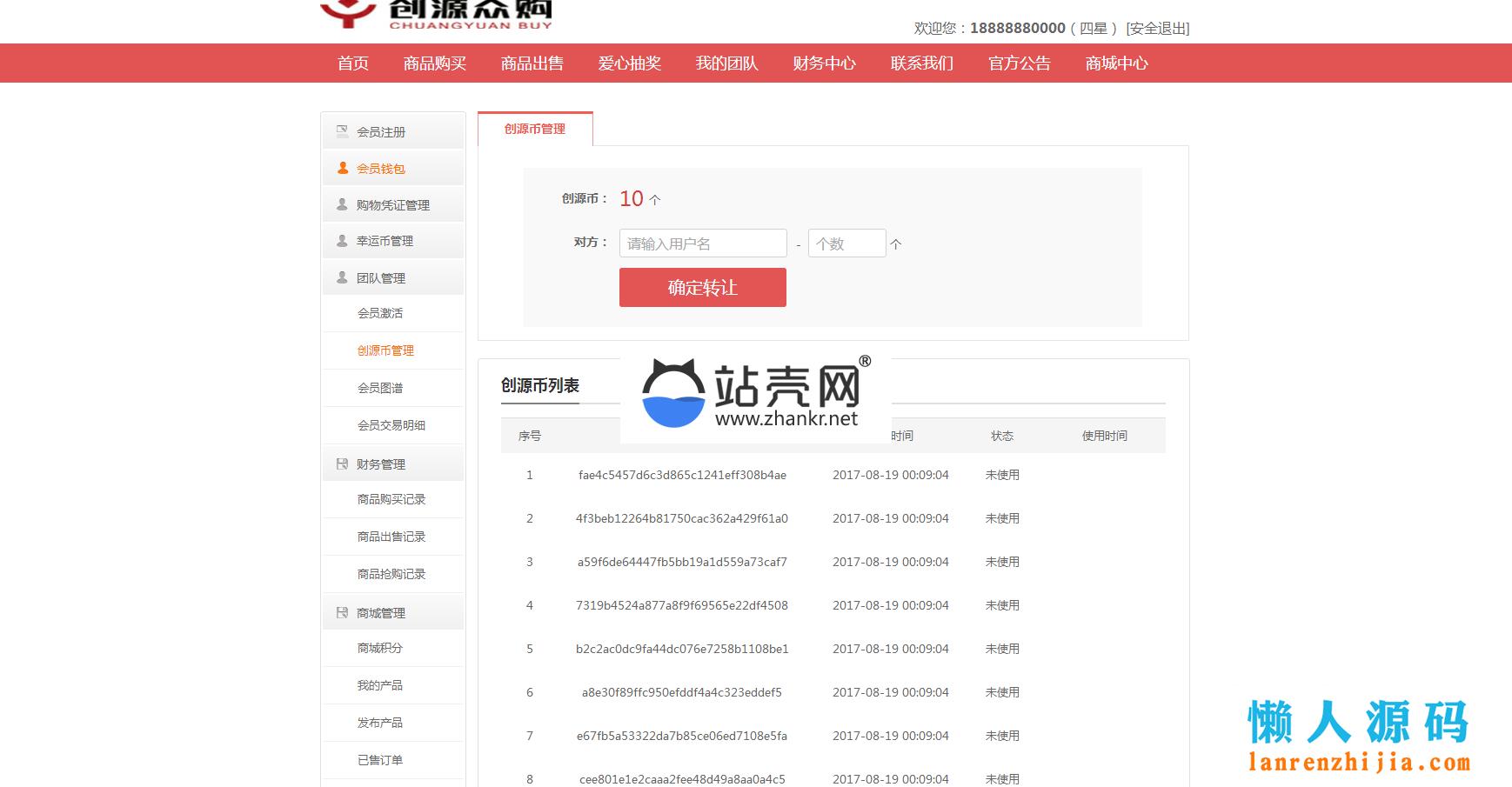
Task: Click the orange 会员钱包 user icon
Action: click(x=342, y=168)
